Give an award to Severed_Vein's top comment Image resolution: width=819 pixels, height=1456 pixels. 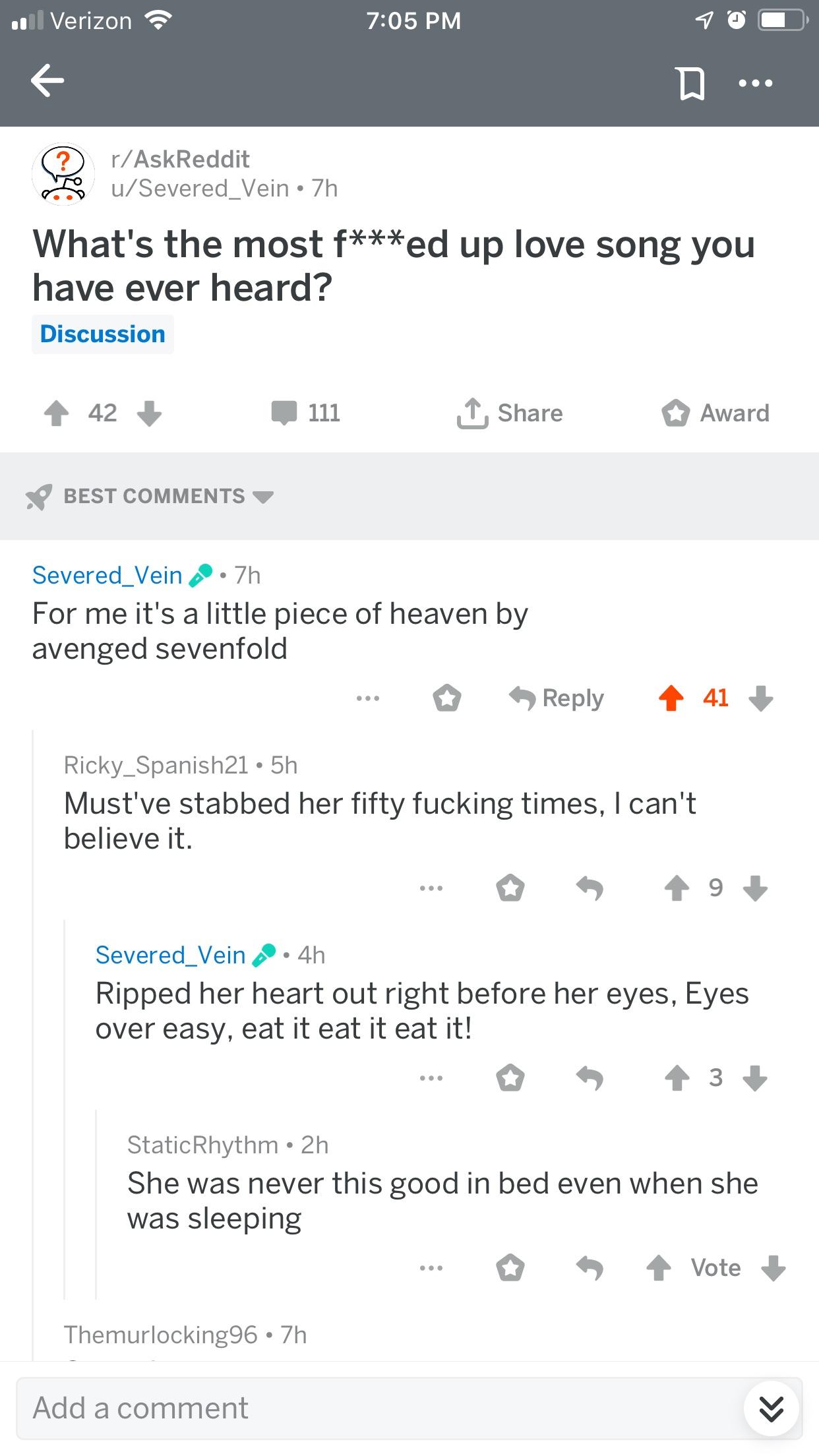coord(448,697)
